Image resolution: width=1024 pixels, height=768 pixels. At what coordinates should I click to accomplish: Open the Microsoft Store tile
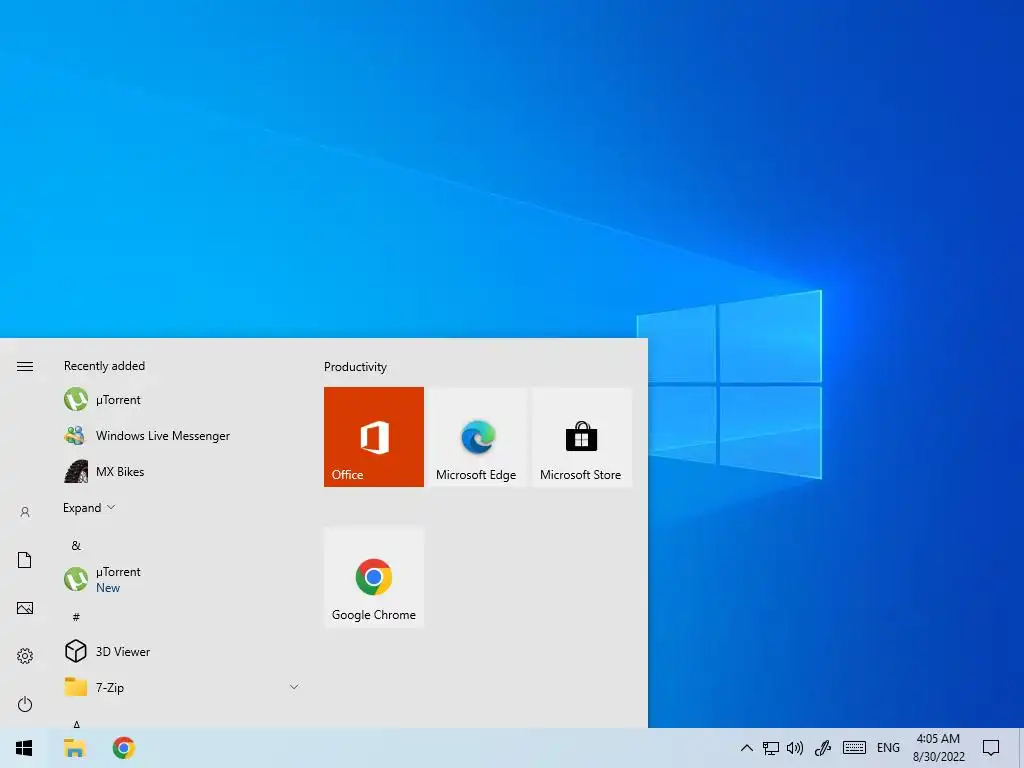[x=581, y=436]
